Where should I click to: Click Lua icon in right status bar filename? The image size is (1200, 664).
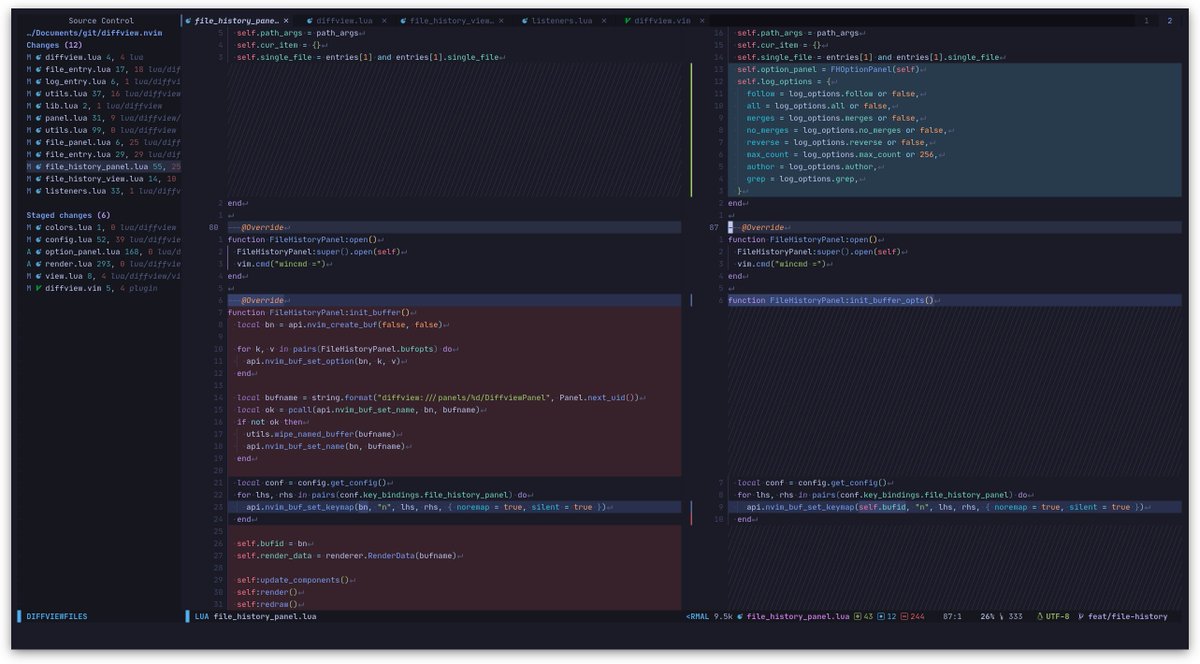pos(740,617)
